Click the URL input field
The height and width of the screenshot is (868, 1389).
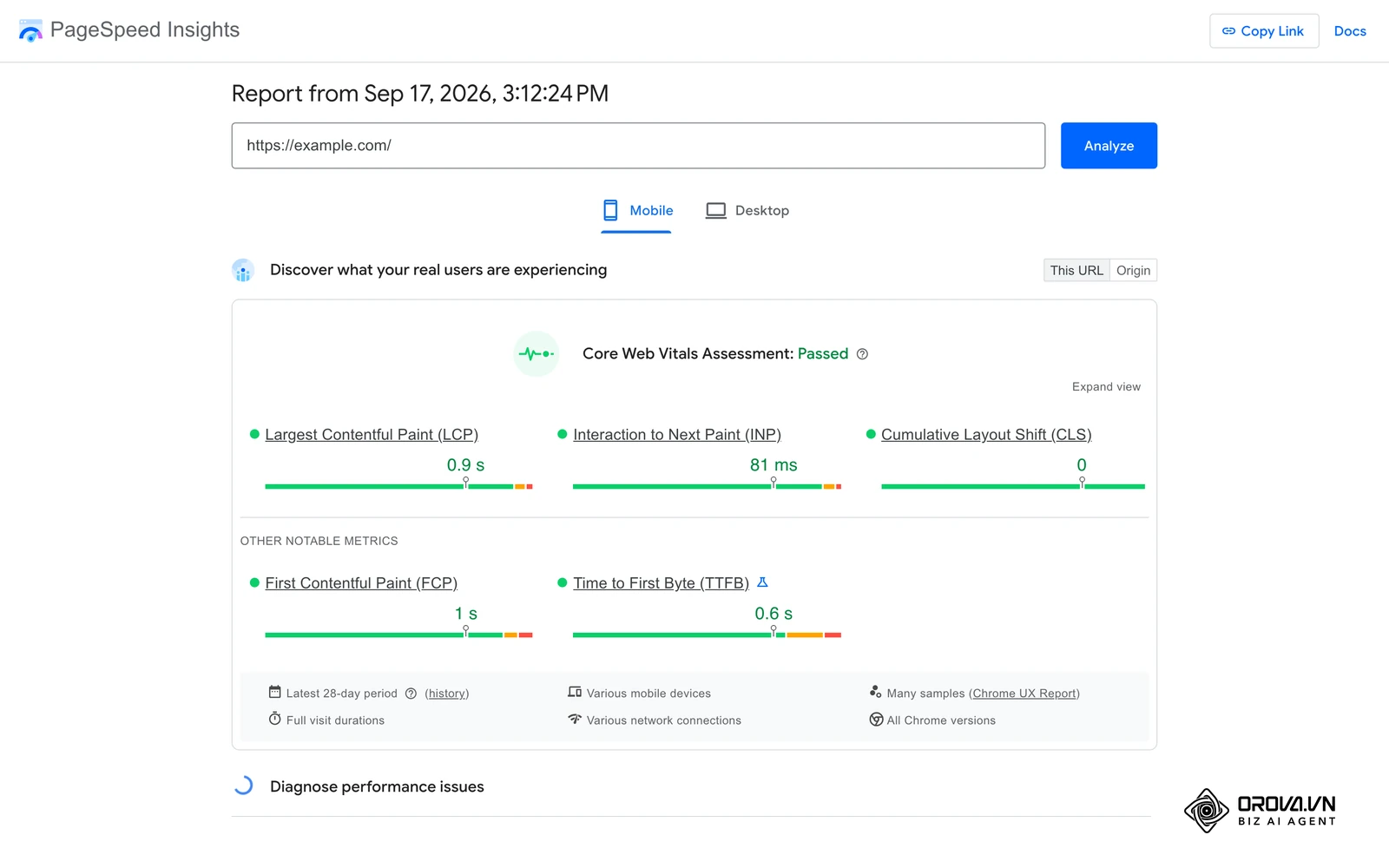[638, 146]
